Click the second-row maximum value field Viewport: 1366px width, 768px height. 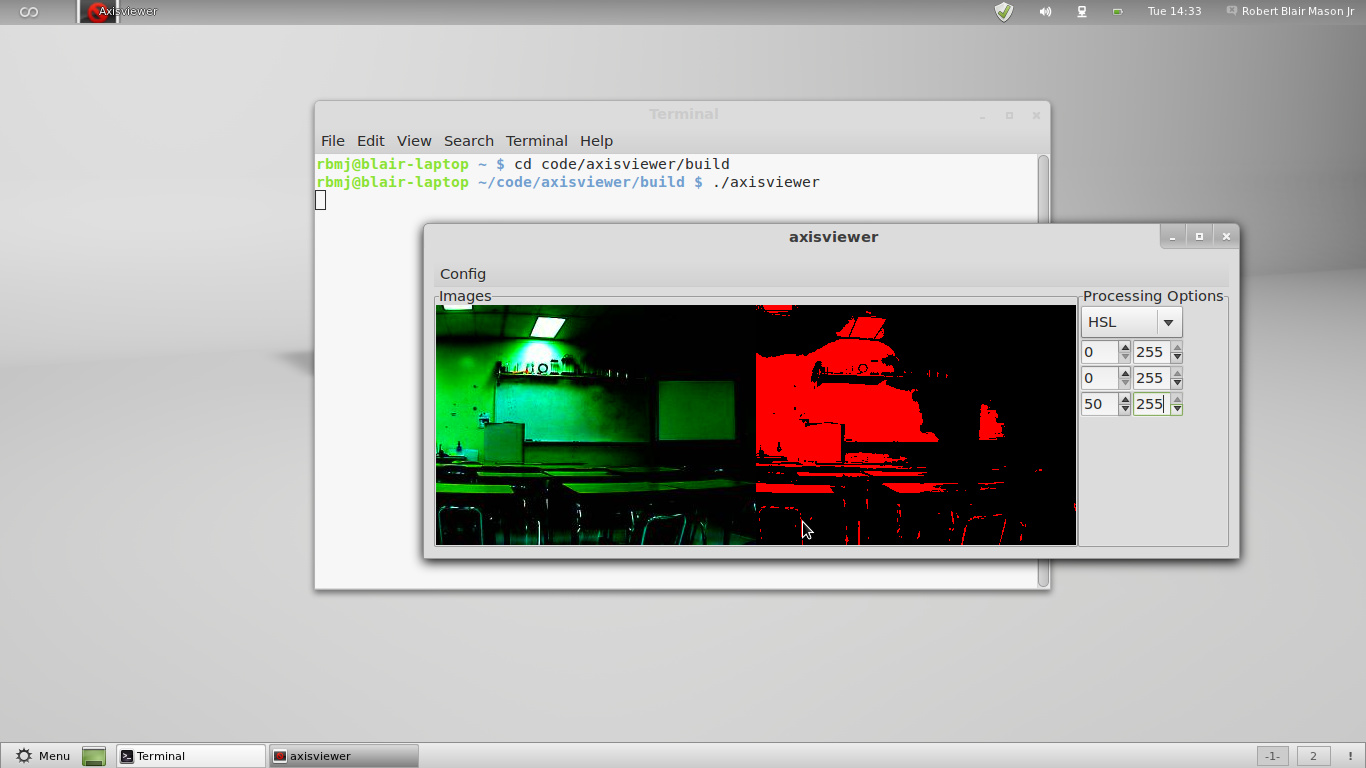pyautogui.click(x=1150, y=378)
